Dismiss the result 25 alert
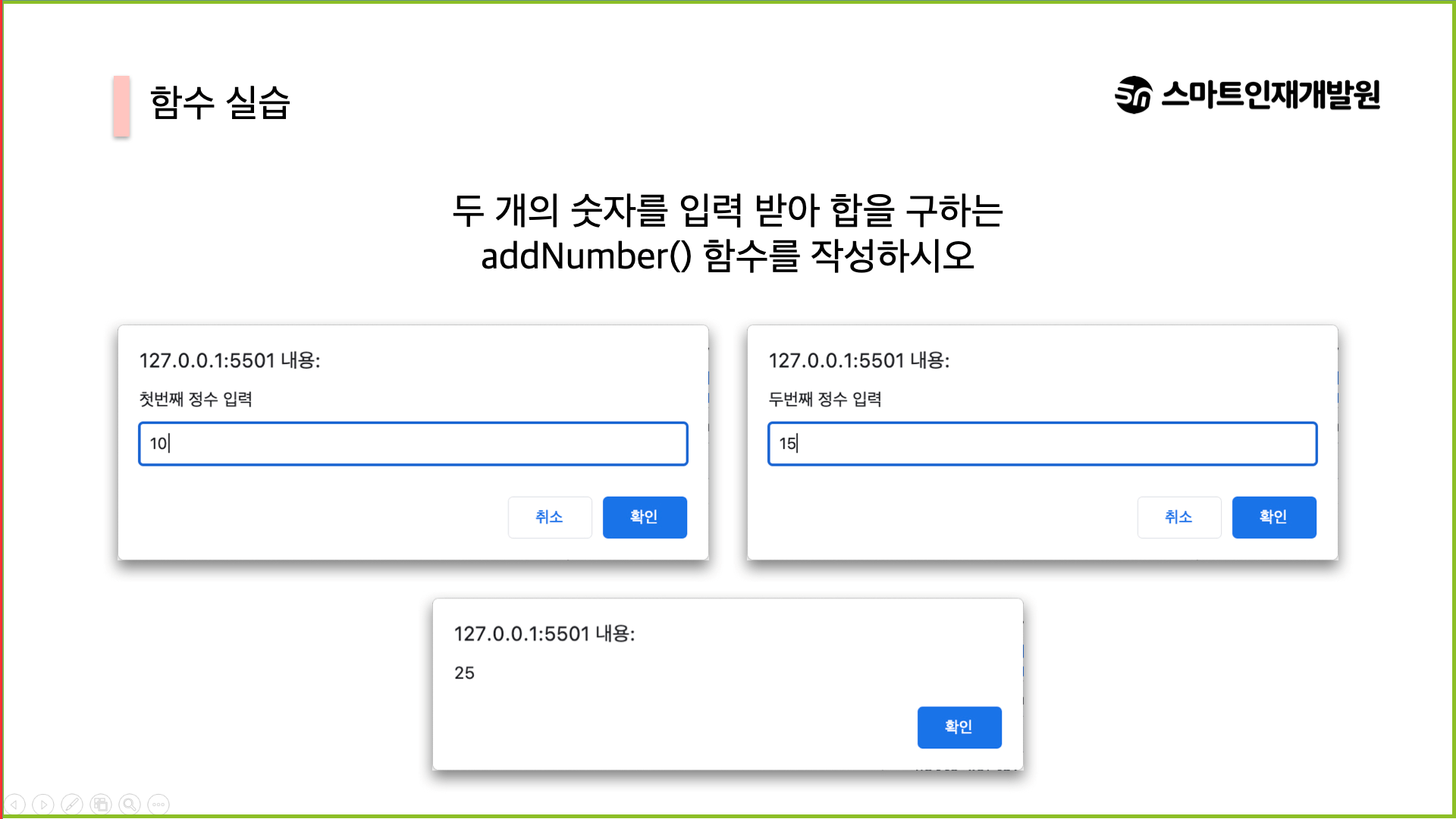 click(x=959, y=727)
